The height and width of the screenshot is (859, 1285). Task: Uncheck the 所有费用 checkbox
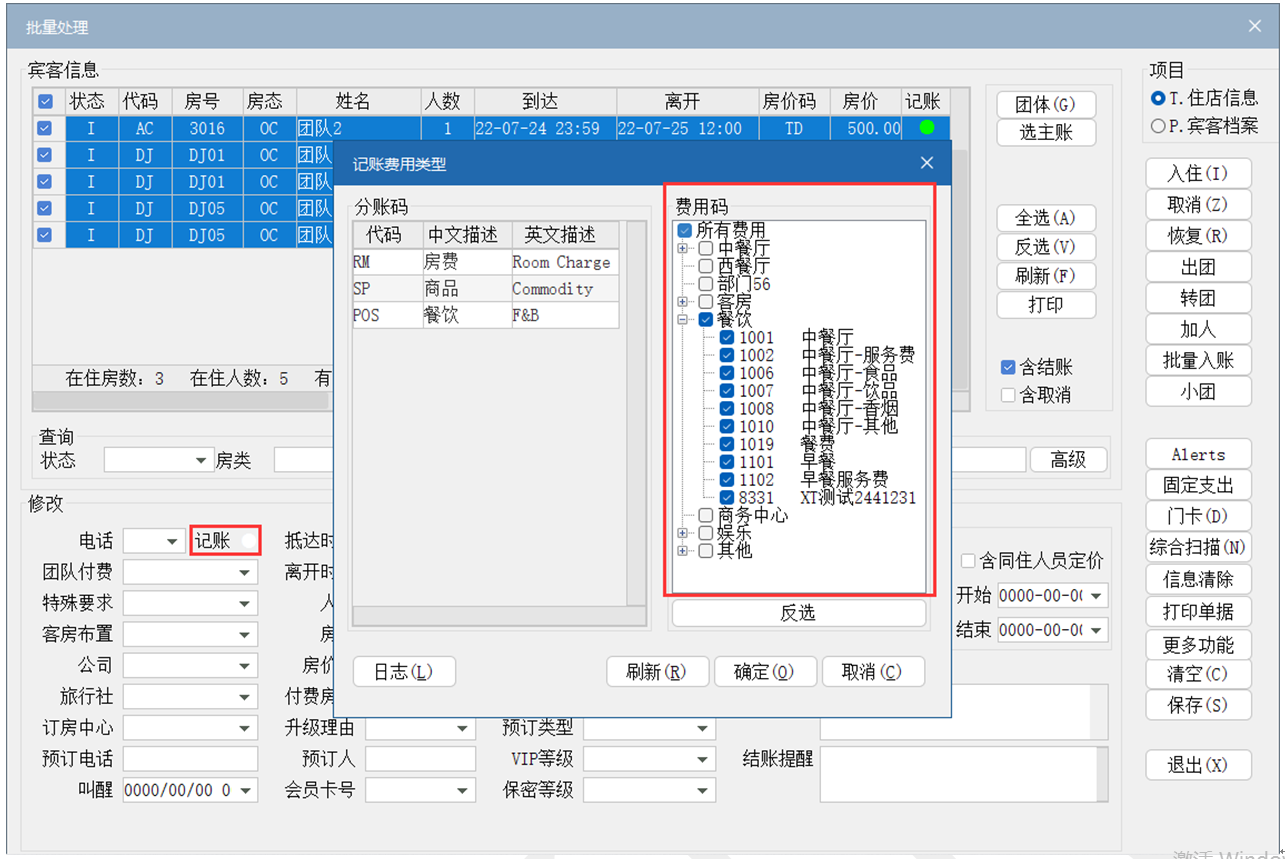(685, 231)
